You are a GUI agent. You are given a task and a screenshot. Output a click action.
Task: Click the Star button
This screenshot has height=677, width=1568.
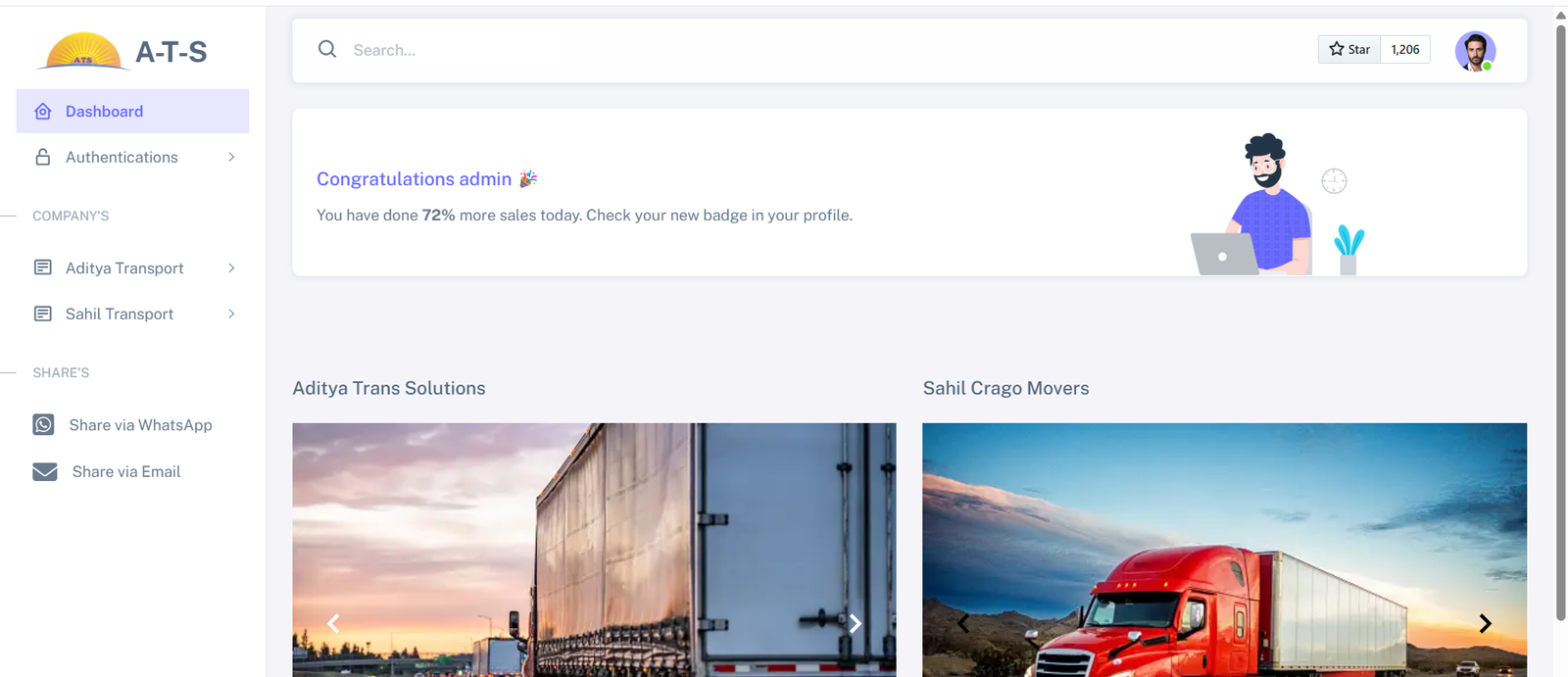(x=1349, y=49)
